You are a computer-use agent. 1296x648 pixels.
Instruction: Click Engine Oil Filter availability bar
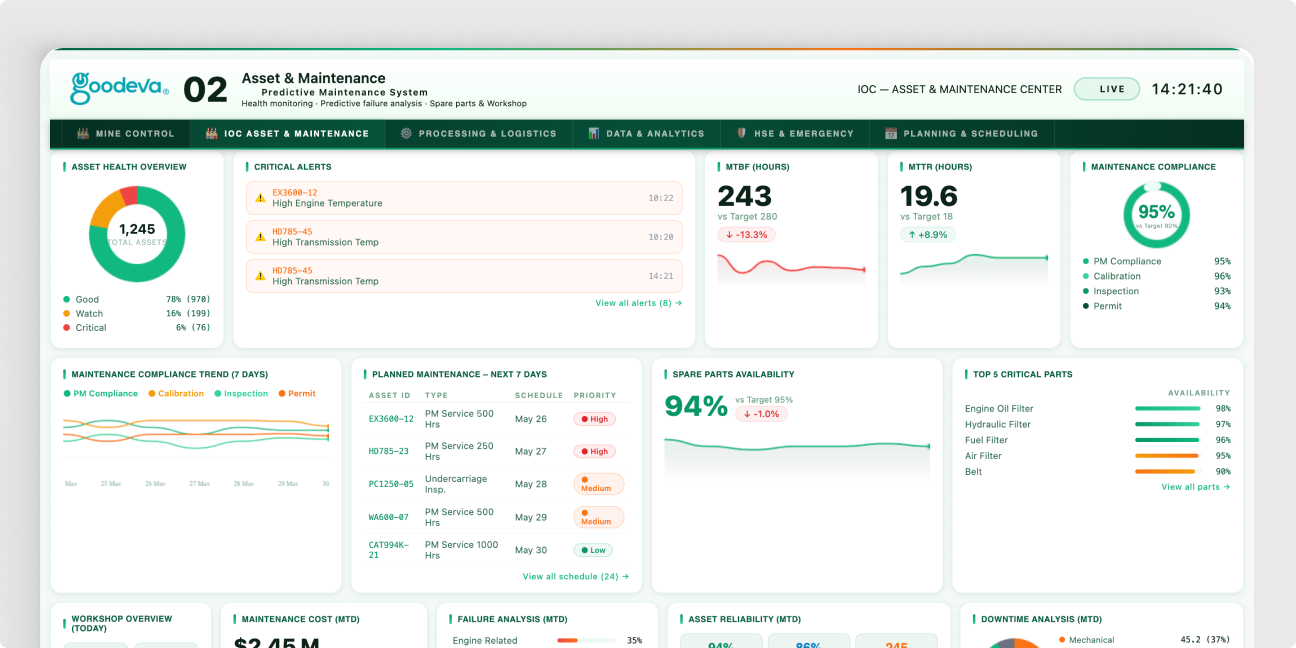click(1168, 409)
